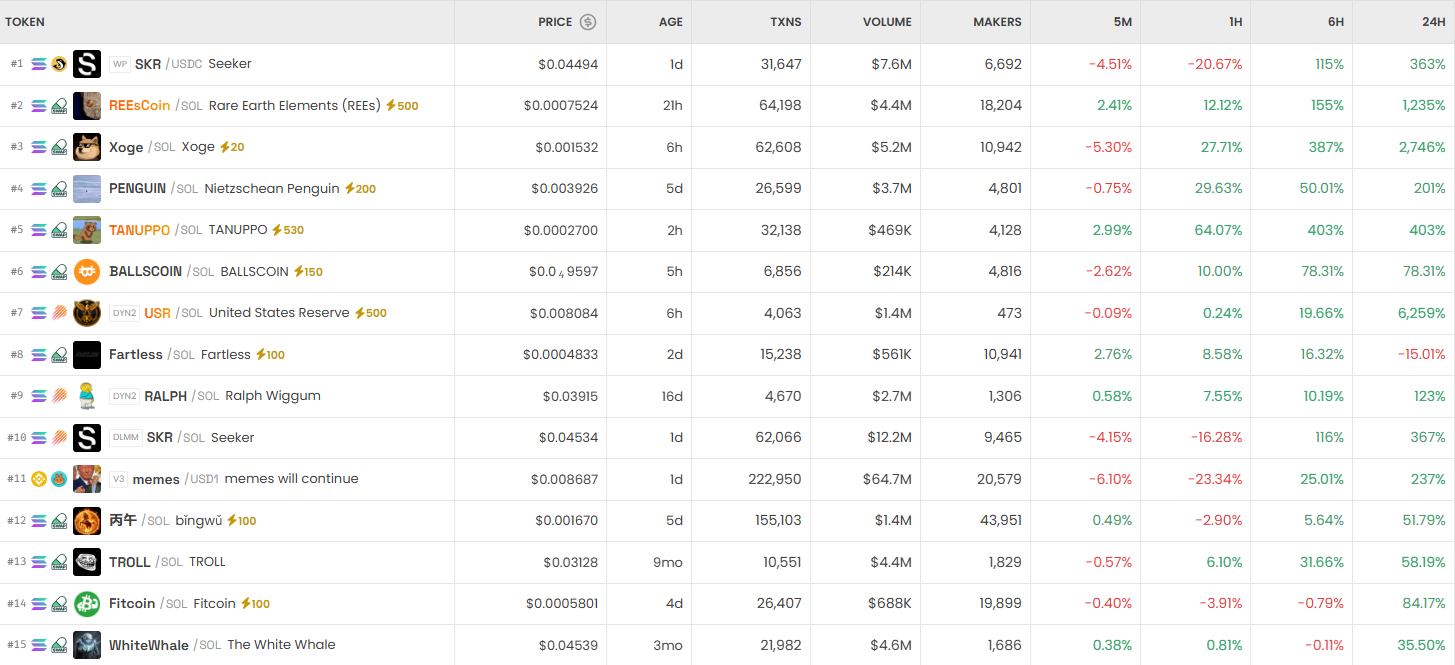Sort tokens by the AGE column header
Image resolution: width=1455 pixels, height=665 pixels.
point(670,22)
